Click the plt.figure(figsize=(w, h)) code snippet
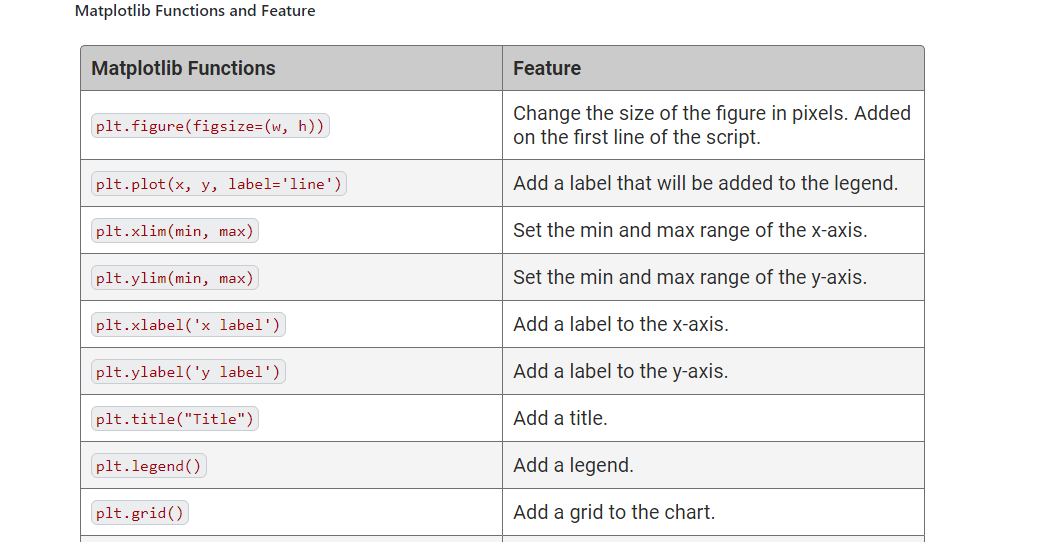This screenshot has width=1039, height=542. [210, 126]
